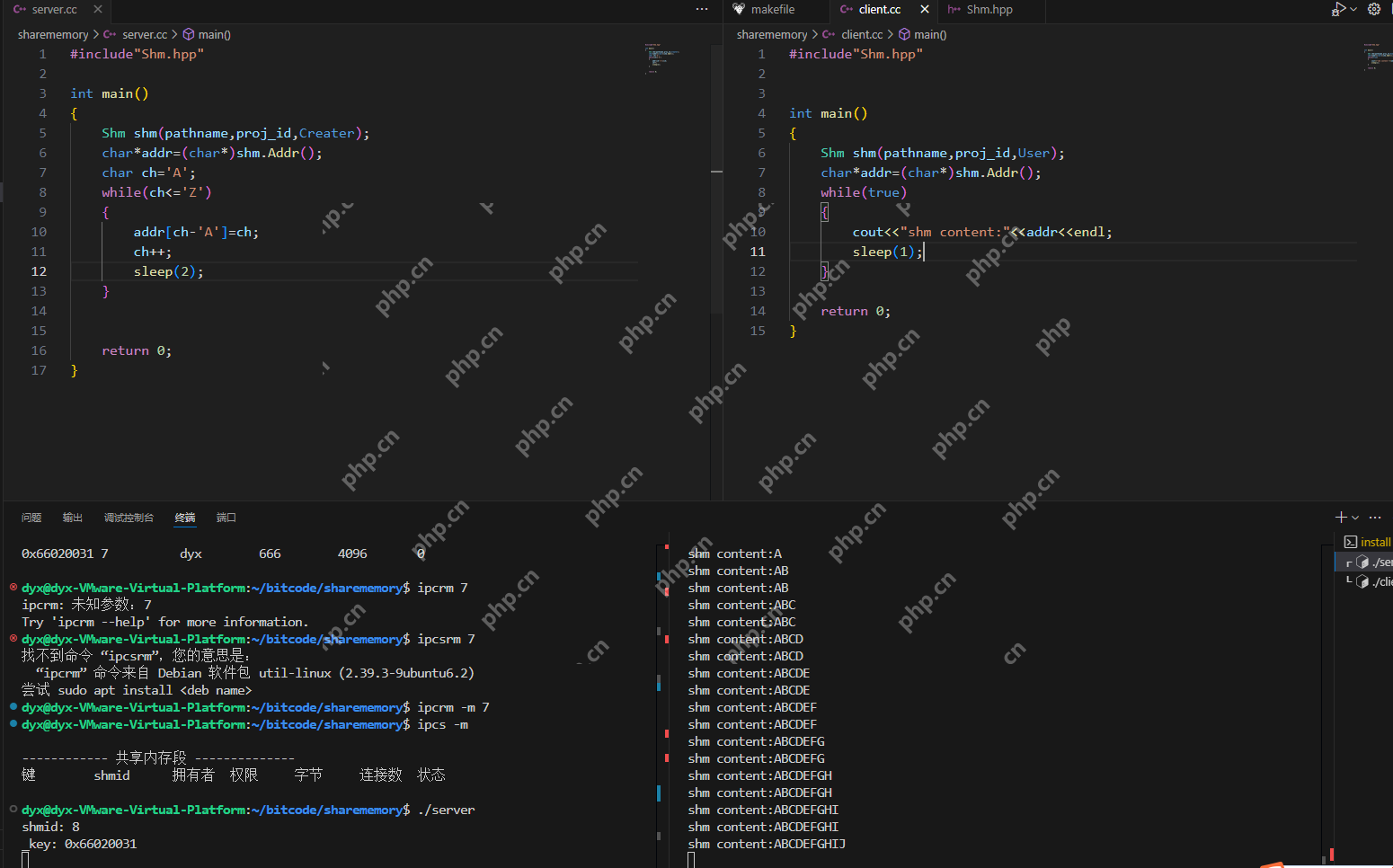The height and width of the screenshot is (868, 1393).
Task: Open main() breadcrumb in server.cc editor
Action: pos(214,34)
